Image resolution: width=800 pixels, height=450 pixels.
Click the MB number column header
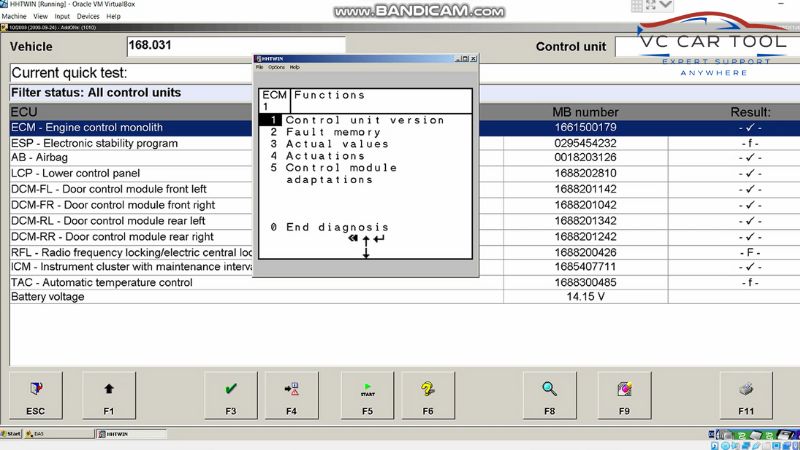point(585,112)
